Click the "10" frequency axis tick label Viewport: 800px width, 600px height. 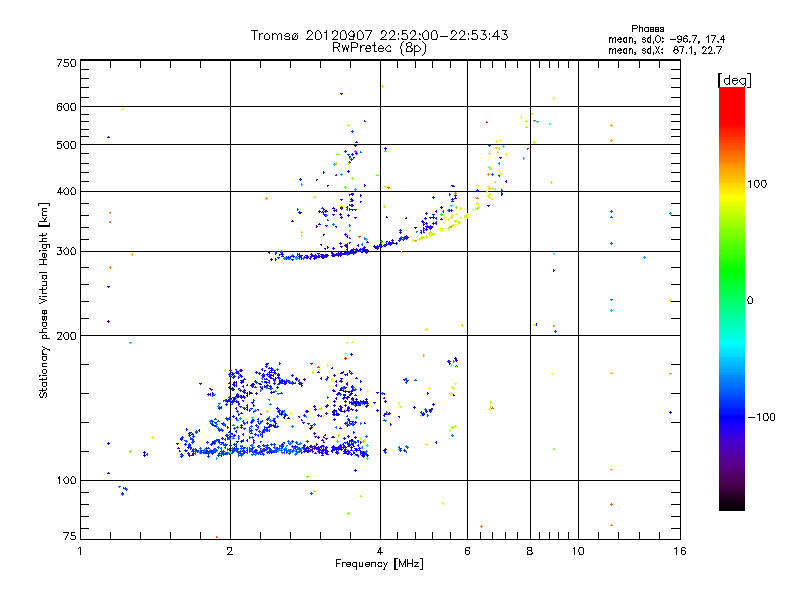pos(578,551)
